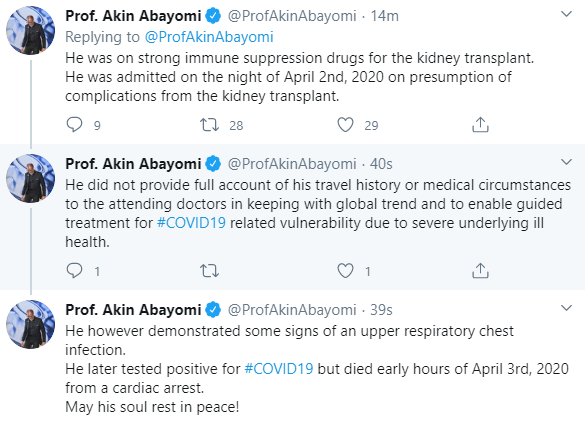The height and width of the screenshot is (423, 585).
Task: Open the first tweet's profile picture
Action: [31, 30]
